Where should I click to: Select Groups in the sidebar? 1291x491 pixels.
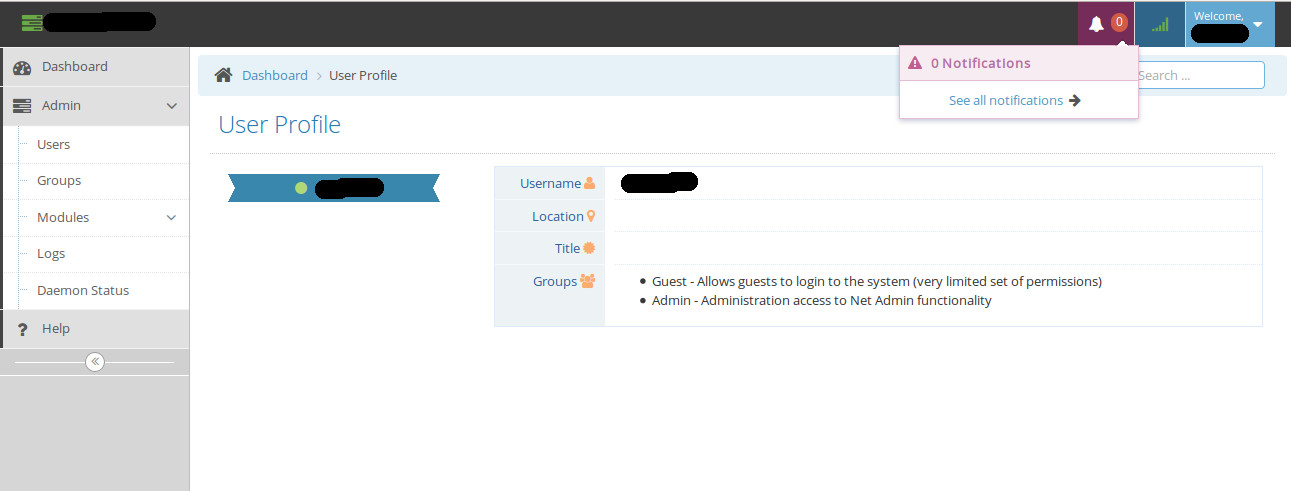(59, 181)
